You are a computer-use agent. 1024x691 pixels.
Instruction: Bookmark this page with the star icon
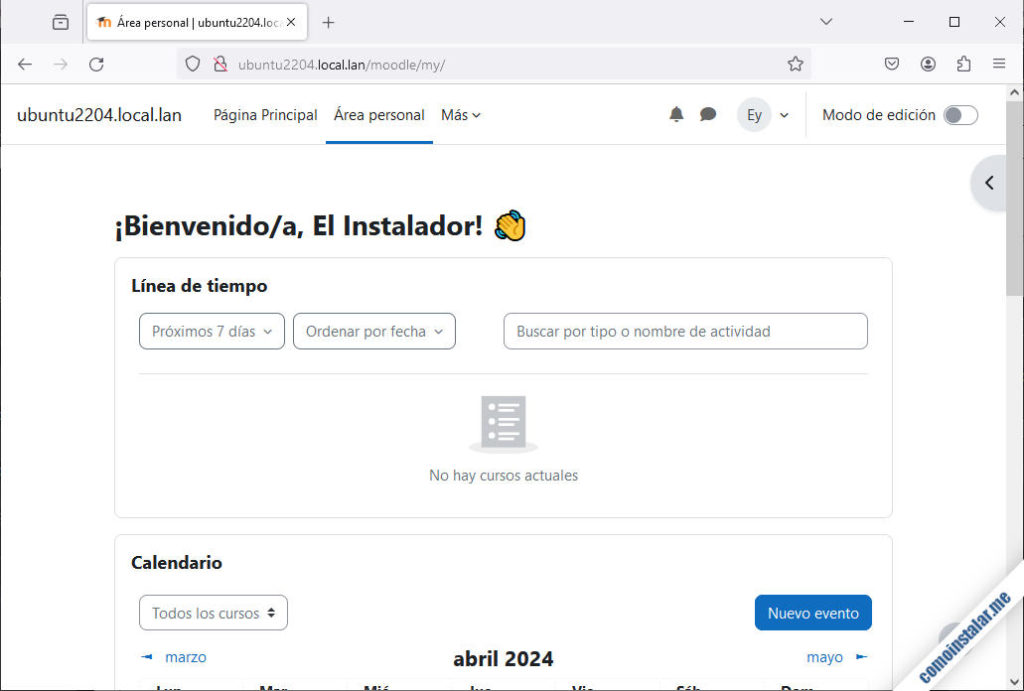click(x=795, y=63)
